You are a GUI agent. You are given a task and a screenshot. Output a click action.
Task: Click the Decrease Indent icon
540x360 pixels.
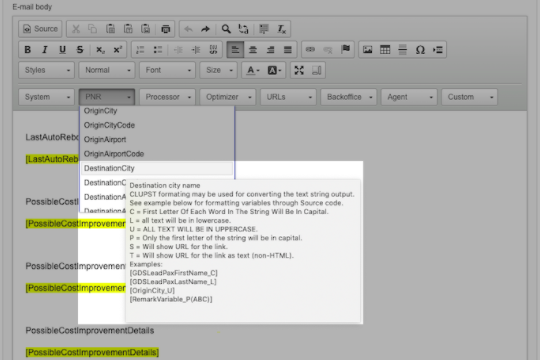[x=178, y=50]
